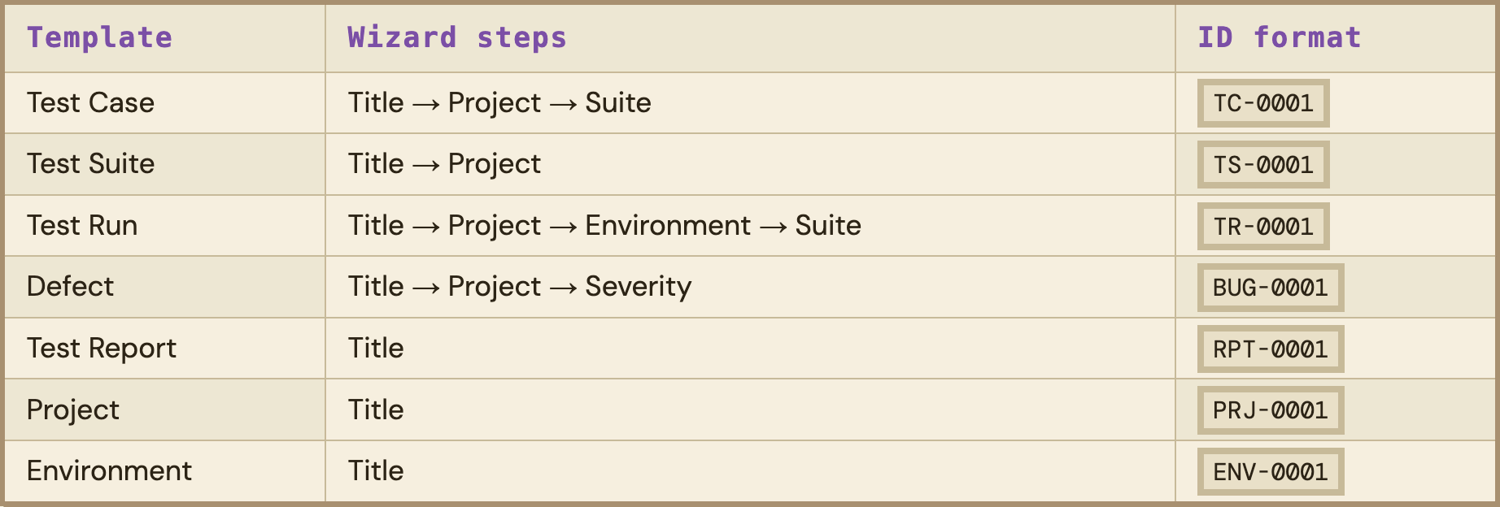Select the TS-0001 ID badge
Image resolution: width=1500 pixels, height=507 pixels.
[1263, 165]
